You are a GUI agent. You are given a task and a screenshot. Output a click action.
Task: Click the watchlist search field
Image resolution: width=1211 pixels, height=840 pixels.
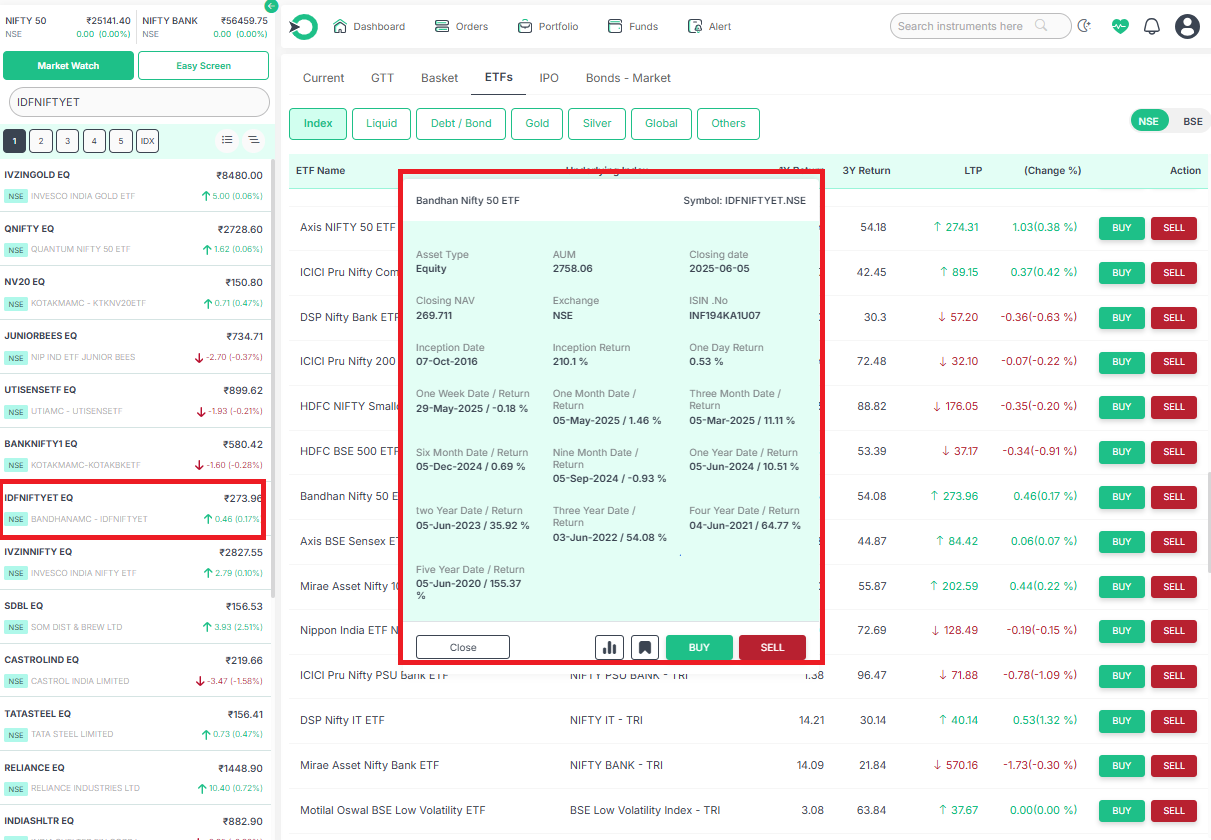pyautogui.click(x=139, y=102)
